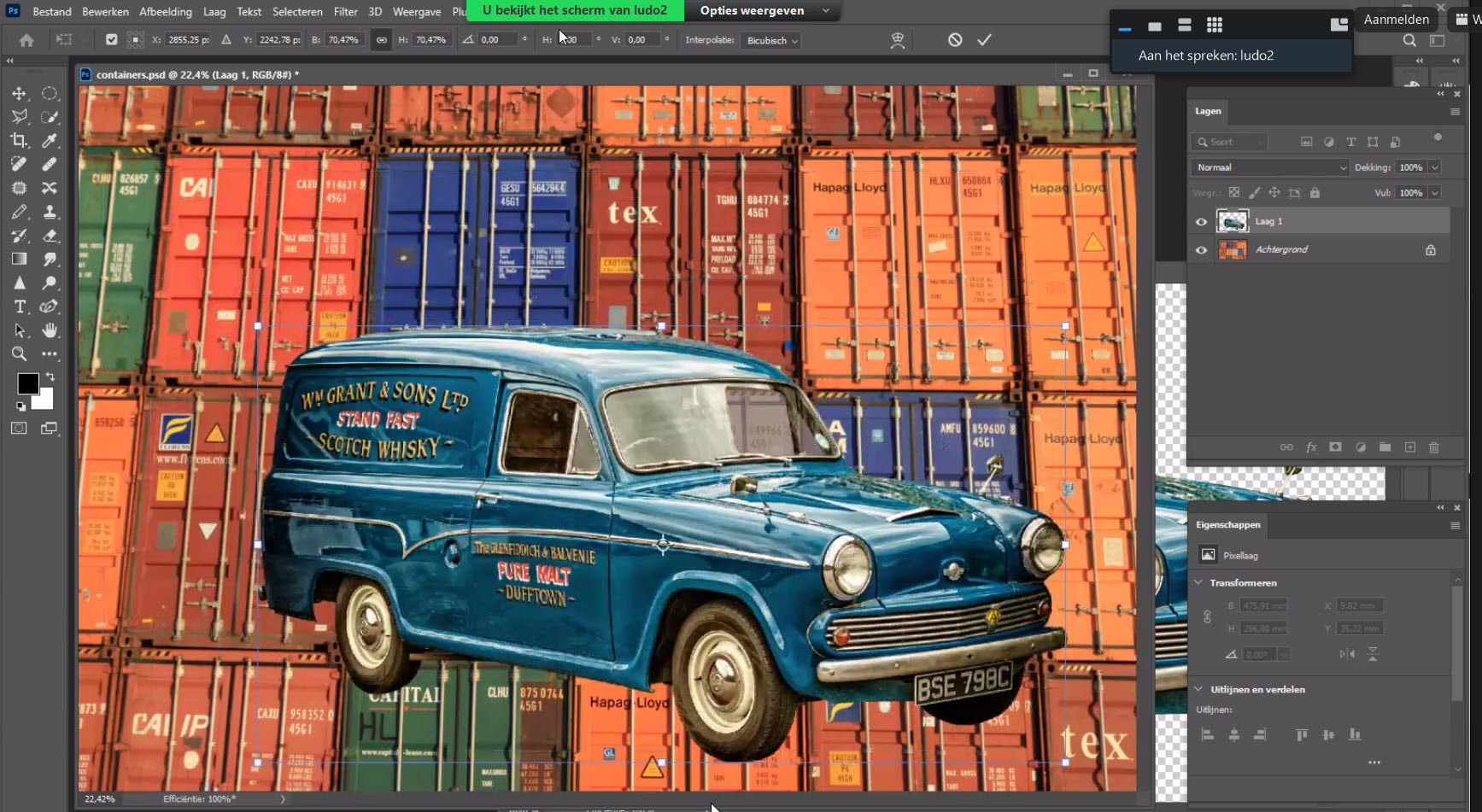
Task: Select the Dodge tool
Action: coord(50,283)
